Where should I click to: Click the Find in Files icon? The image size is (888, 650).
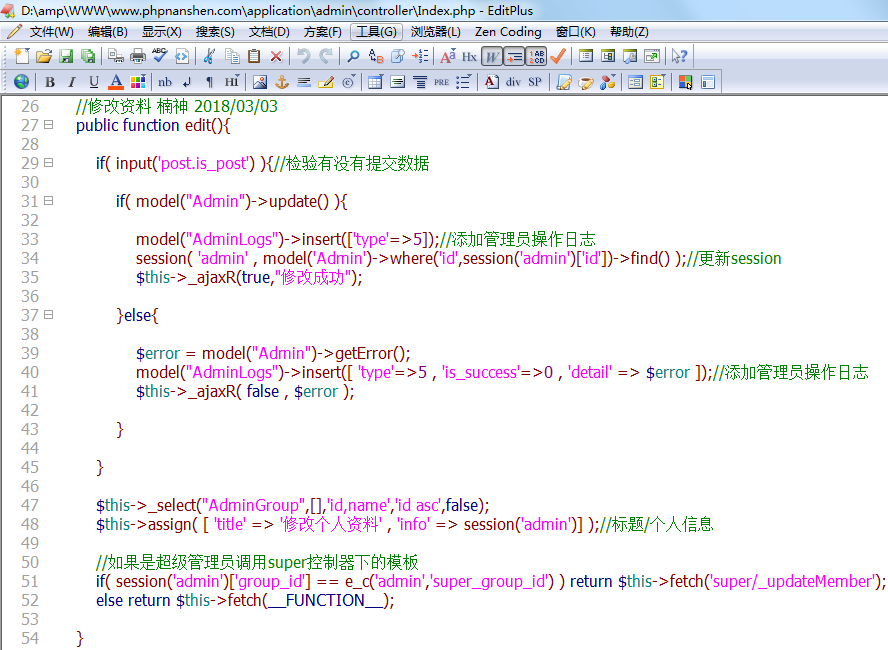tap(398, 56)
